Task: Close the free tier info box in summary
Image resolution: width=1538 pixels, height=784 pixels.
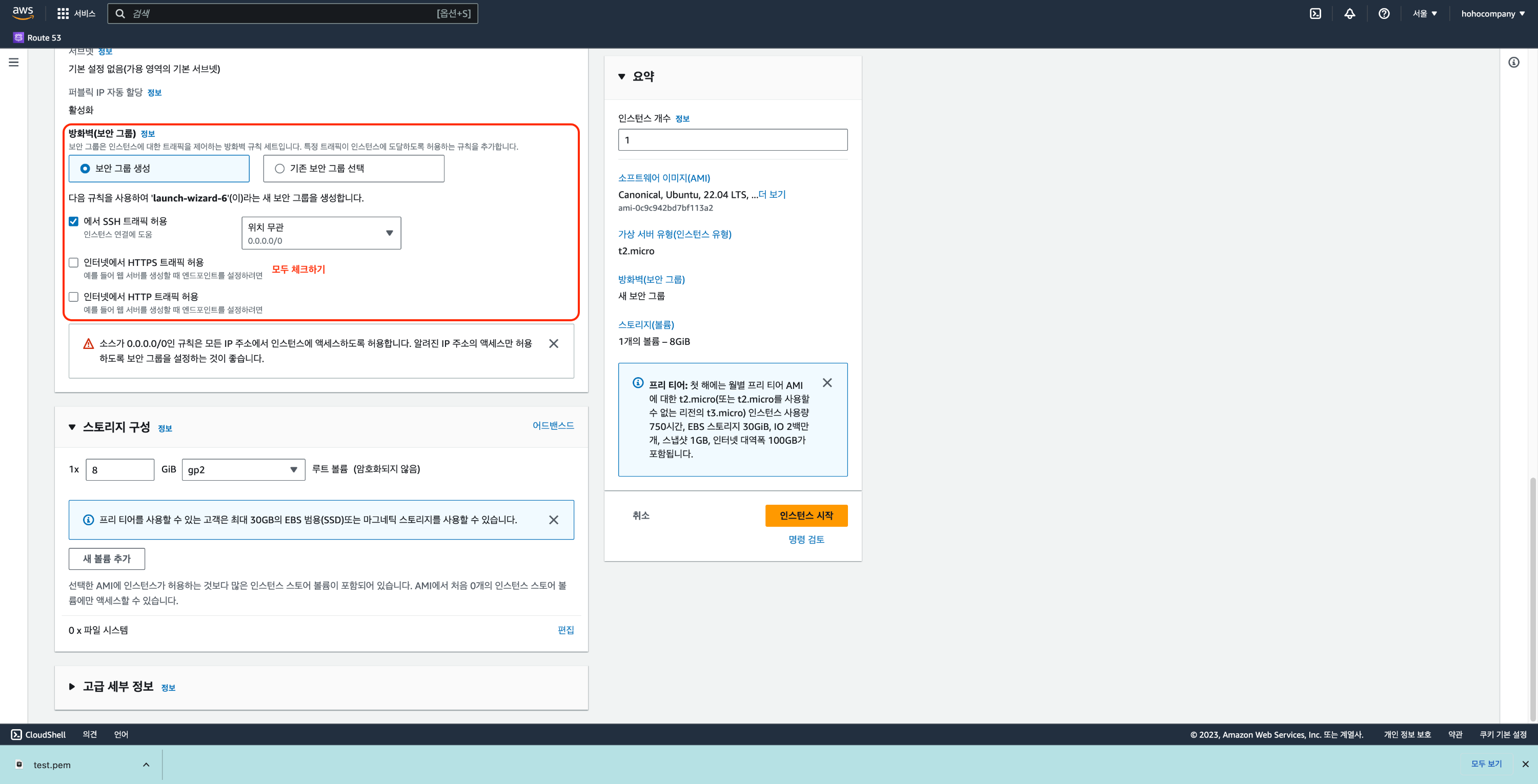Action: pos(827,383)
